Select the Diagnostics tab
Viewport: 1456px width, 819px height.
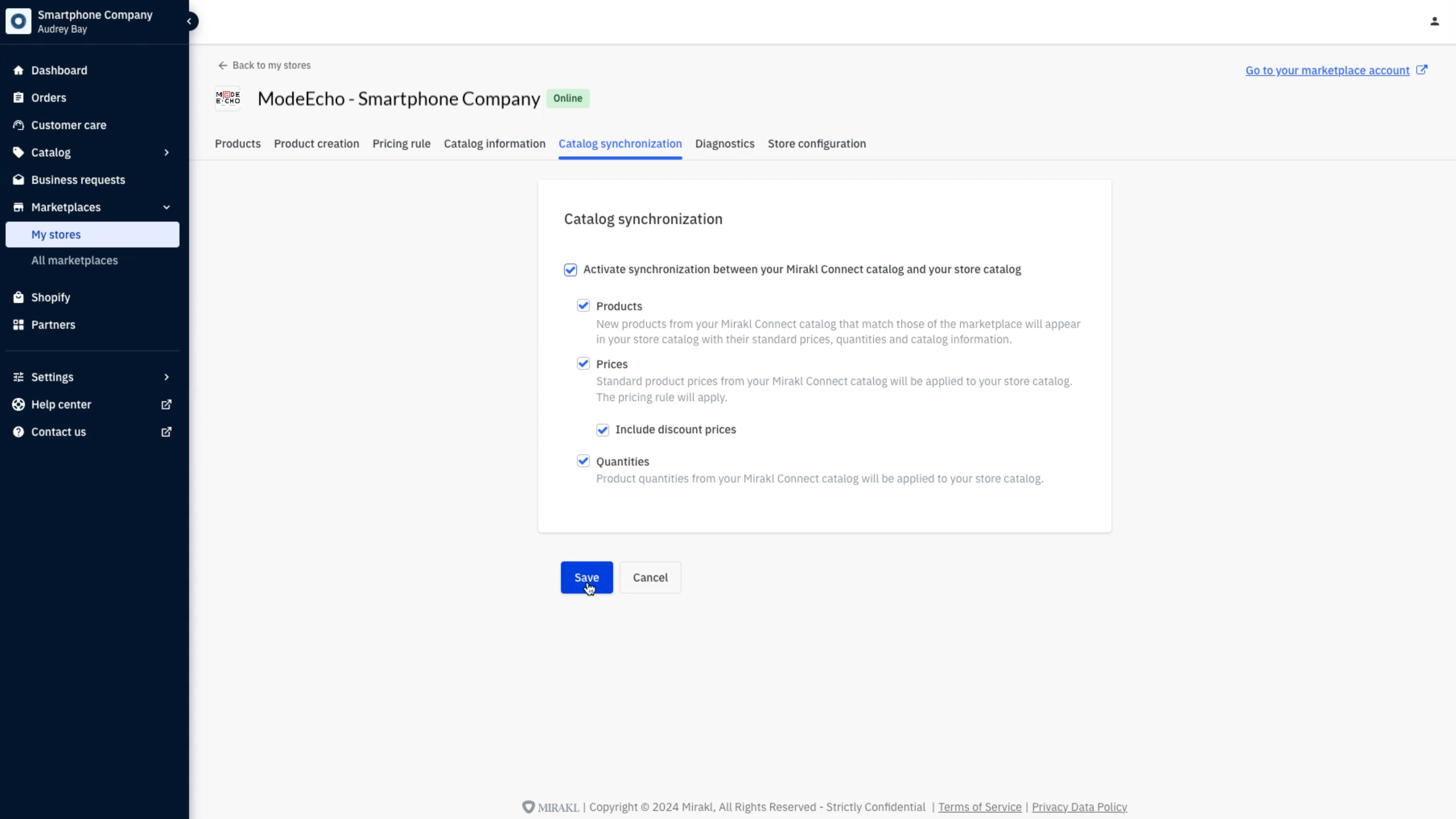pyautogui.click(x=724, y=143)
